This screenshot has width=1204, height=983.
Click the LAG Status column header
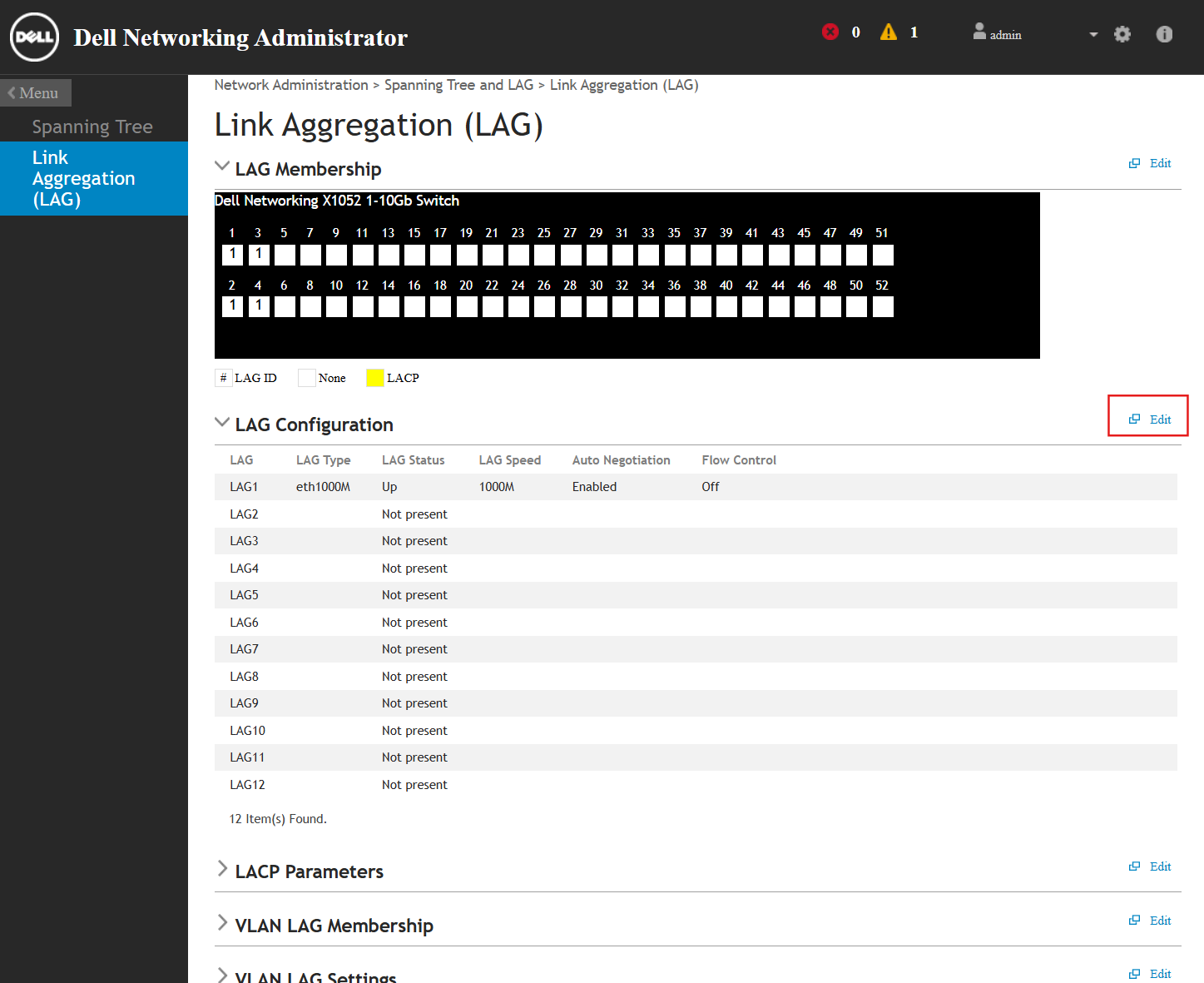(413, 460)
